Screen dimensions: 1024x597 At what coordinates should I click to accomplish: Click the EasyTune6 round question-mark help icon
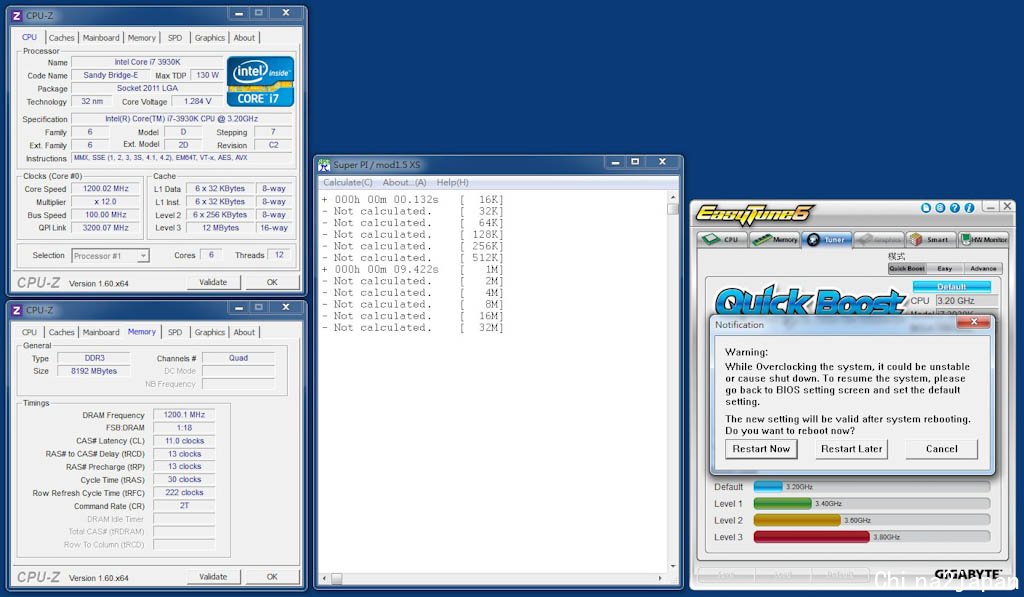955,208
